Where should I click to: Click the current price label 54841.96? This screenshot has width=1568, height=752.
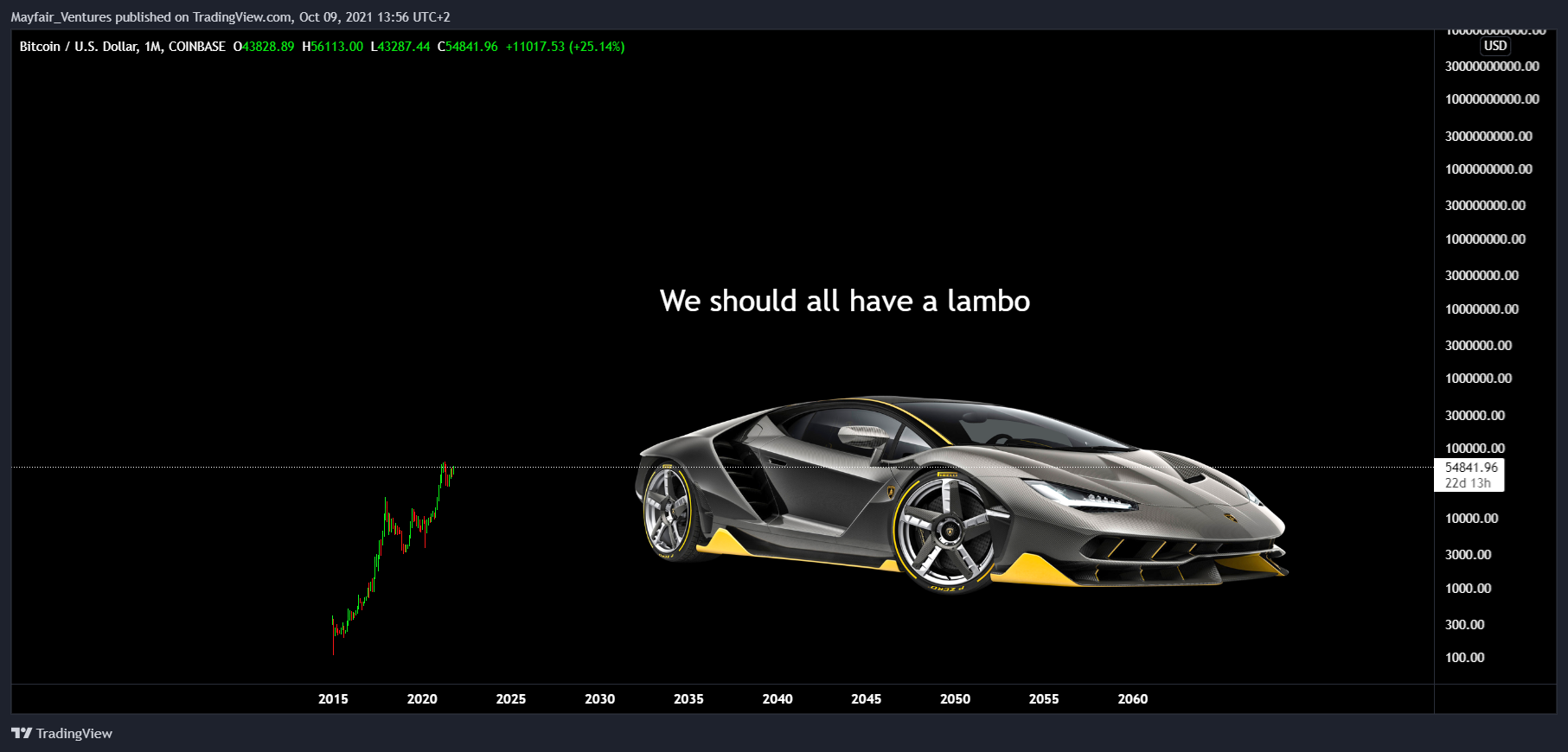[1471, 468]
